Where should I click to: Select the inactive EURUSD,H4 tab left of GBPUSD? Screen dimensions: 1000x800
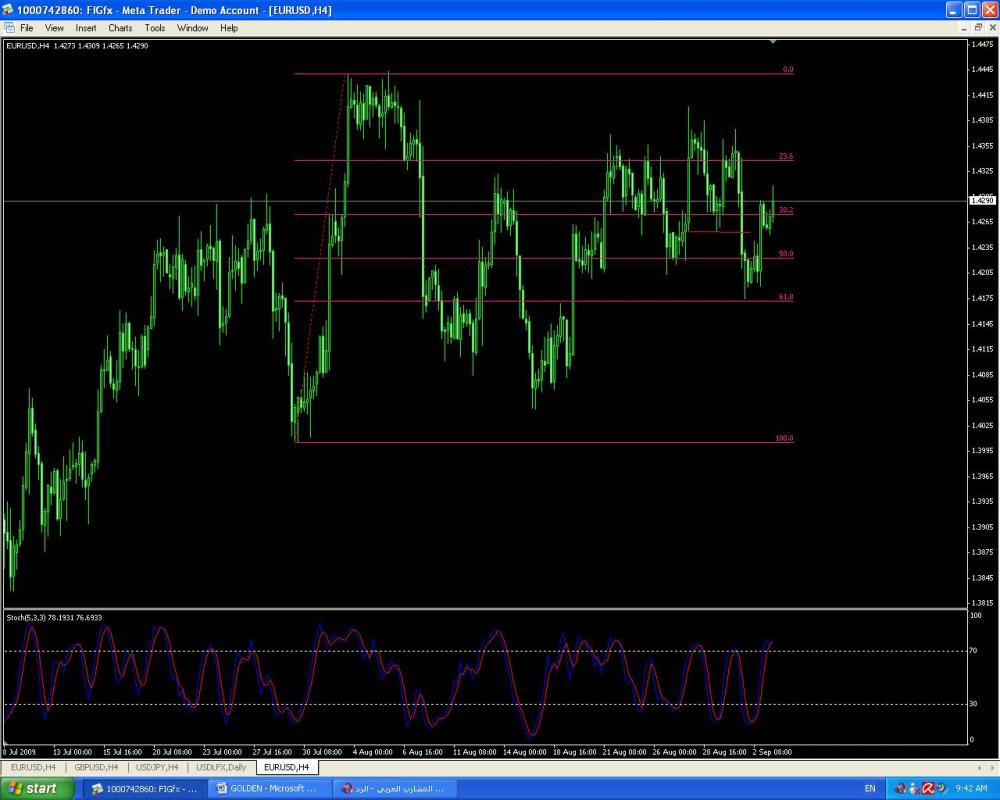33,767
